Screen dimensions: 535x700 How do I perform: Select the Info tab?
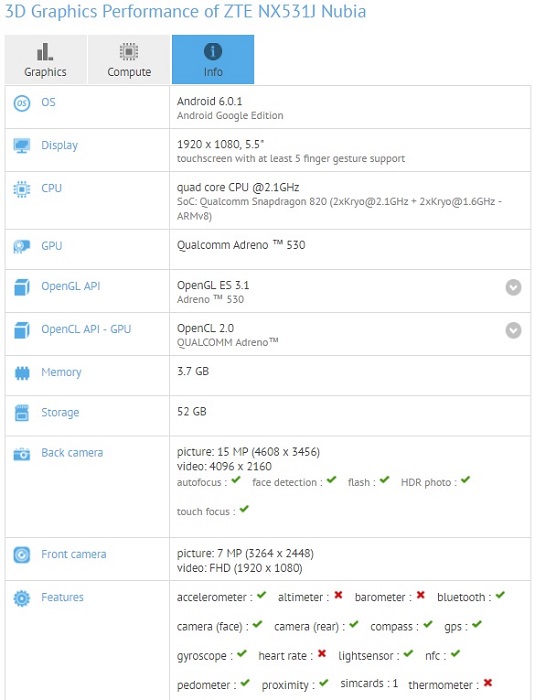(213, 59)
